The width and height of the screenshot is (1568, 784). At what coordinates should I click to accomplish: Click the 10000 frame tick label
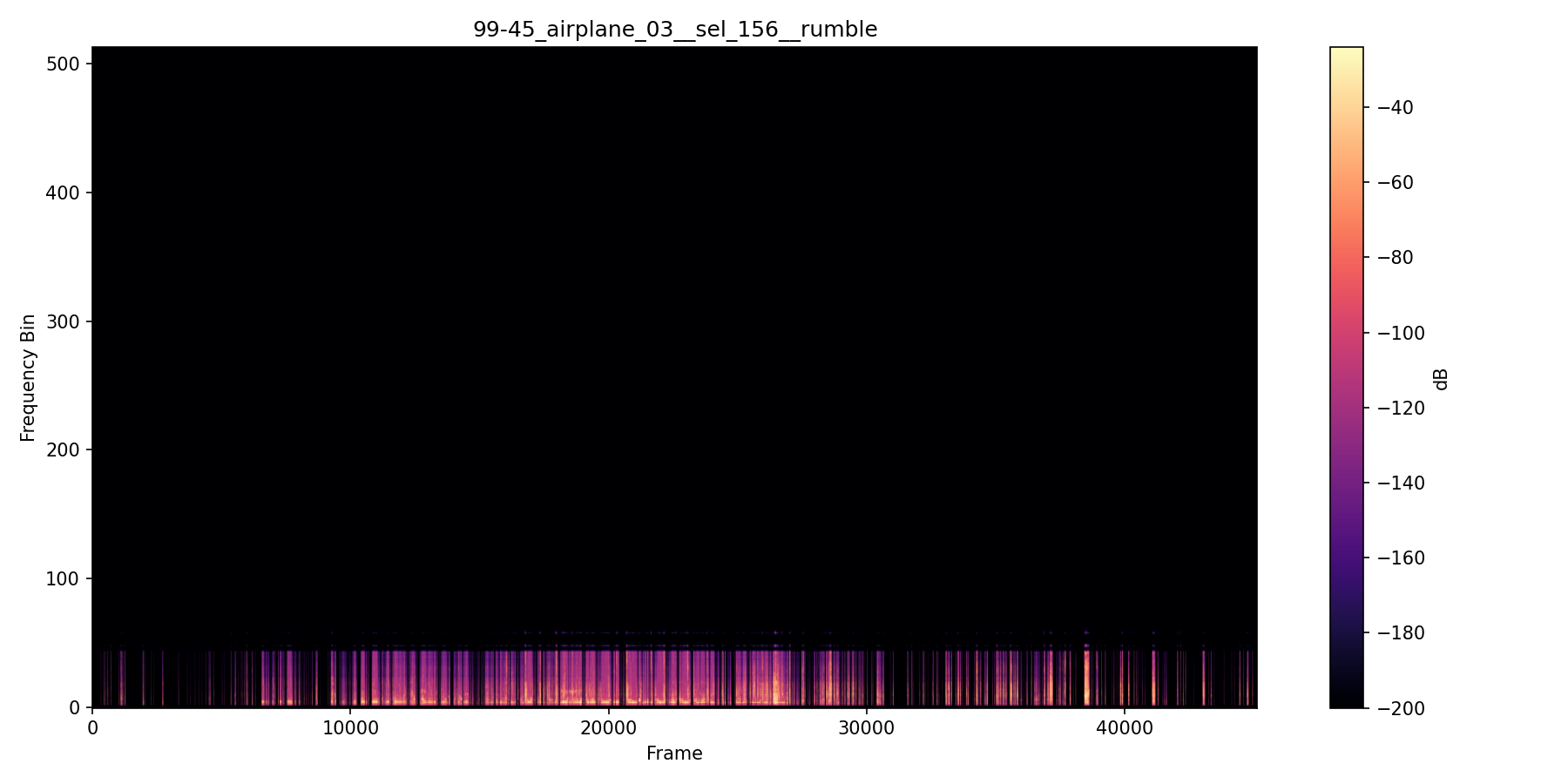click(352, 728)
